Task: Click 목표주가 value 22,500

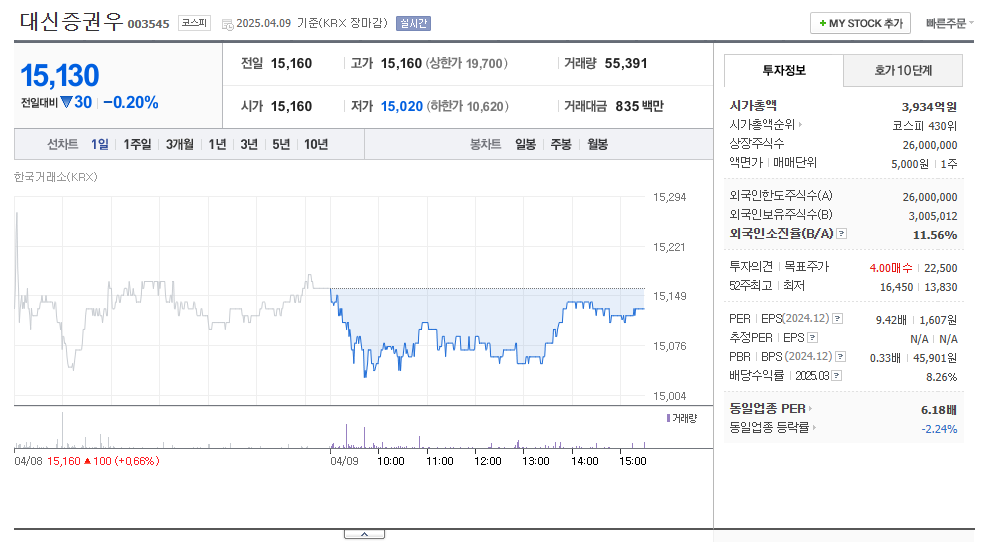Action: click(x=940, y=268)
